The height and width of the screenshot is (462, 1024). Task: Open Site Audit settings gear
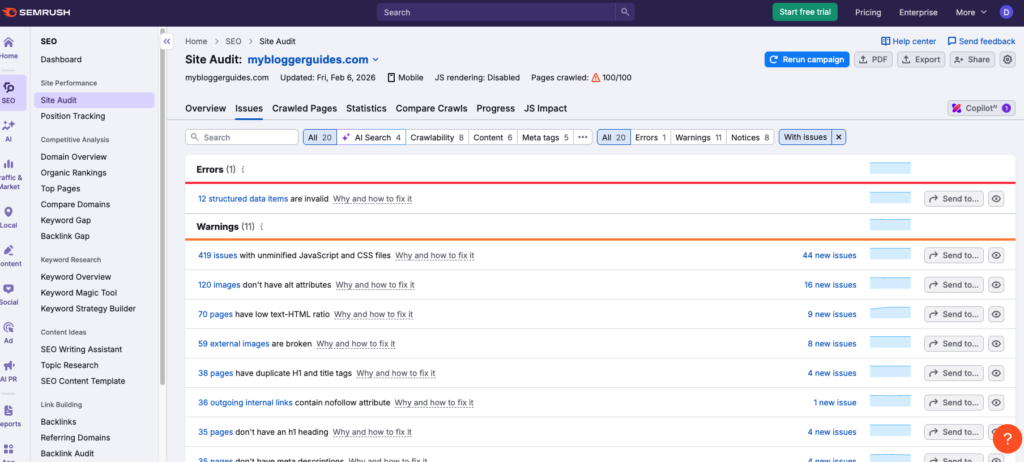point(1008,59)
